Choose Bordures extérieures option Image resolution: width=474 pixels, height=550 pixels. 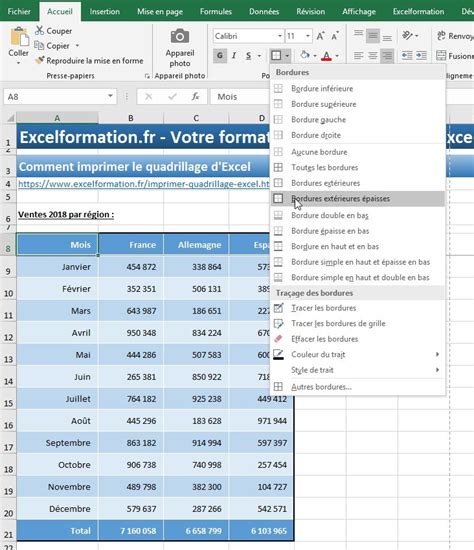point(358,183)
